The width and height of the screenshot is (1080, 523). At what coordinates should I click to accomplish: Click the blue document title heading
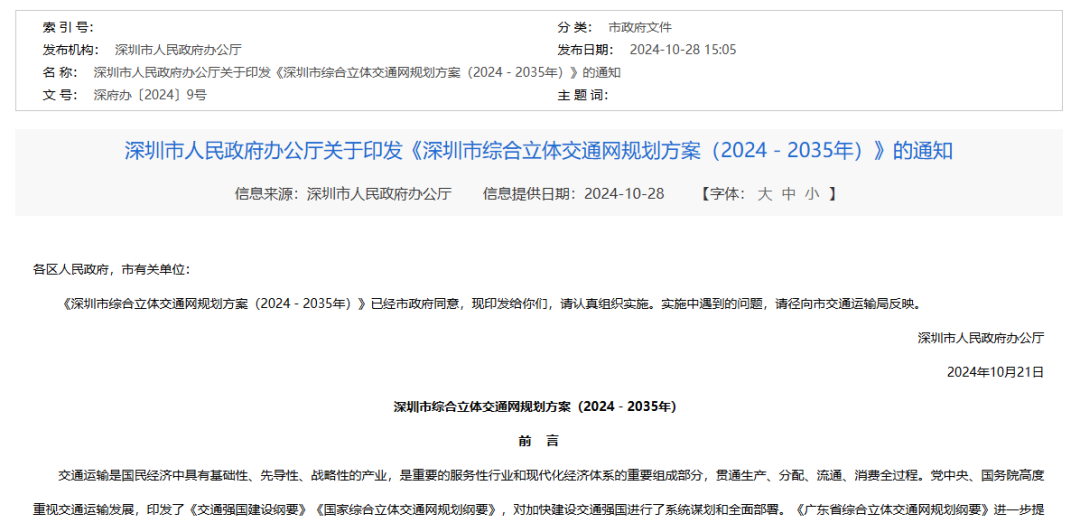click(x=539, y=151)
